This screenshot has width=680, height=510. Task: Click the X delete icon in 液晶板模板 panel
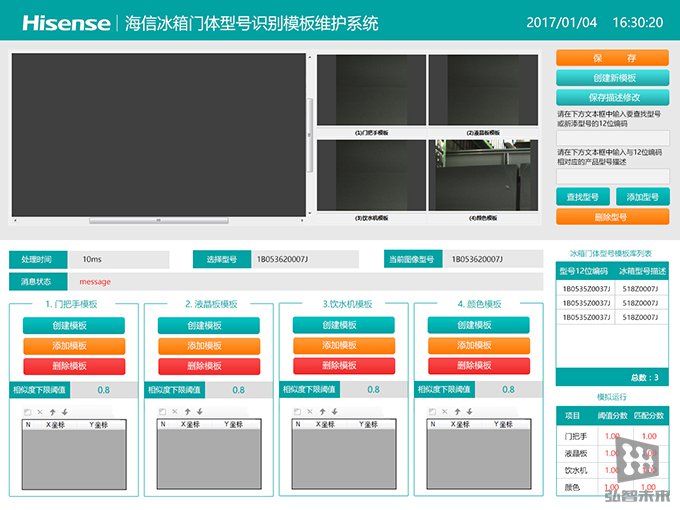pos(175,412)
